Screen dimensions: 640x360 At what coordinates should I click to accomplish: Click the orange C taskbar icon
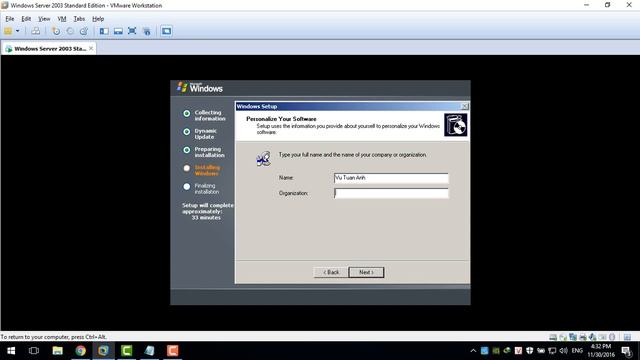tap(172, 351)
